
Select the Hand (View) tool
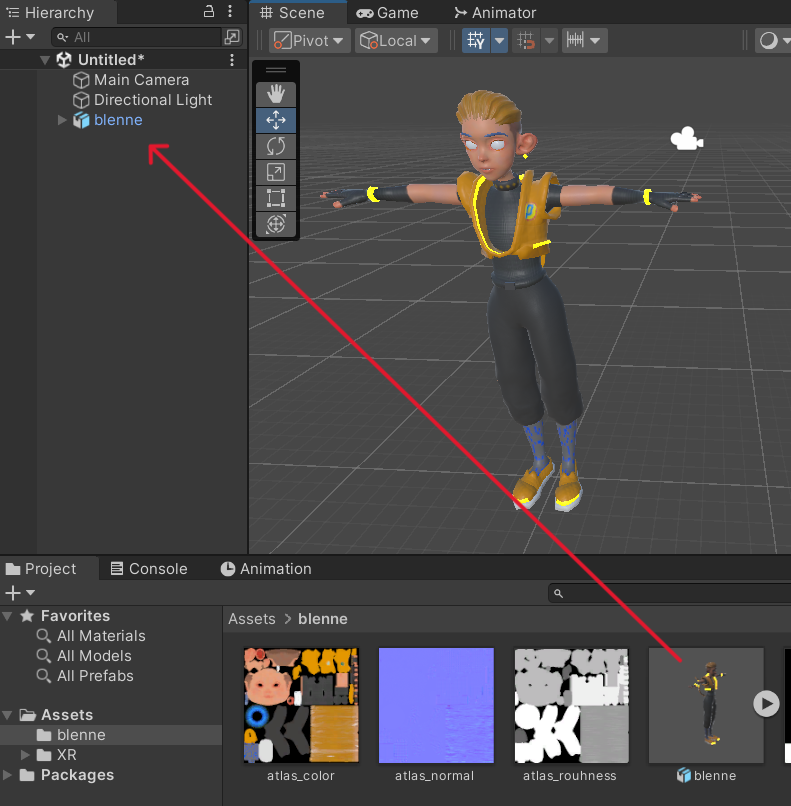tap(276, 94)
